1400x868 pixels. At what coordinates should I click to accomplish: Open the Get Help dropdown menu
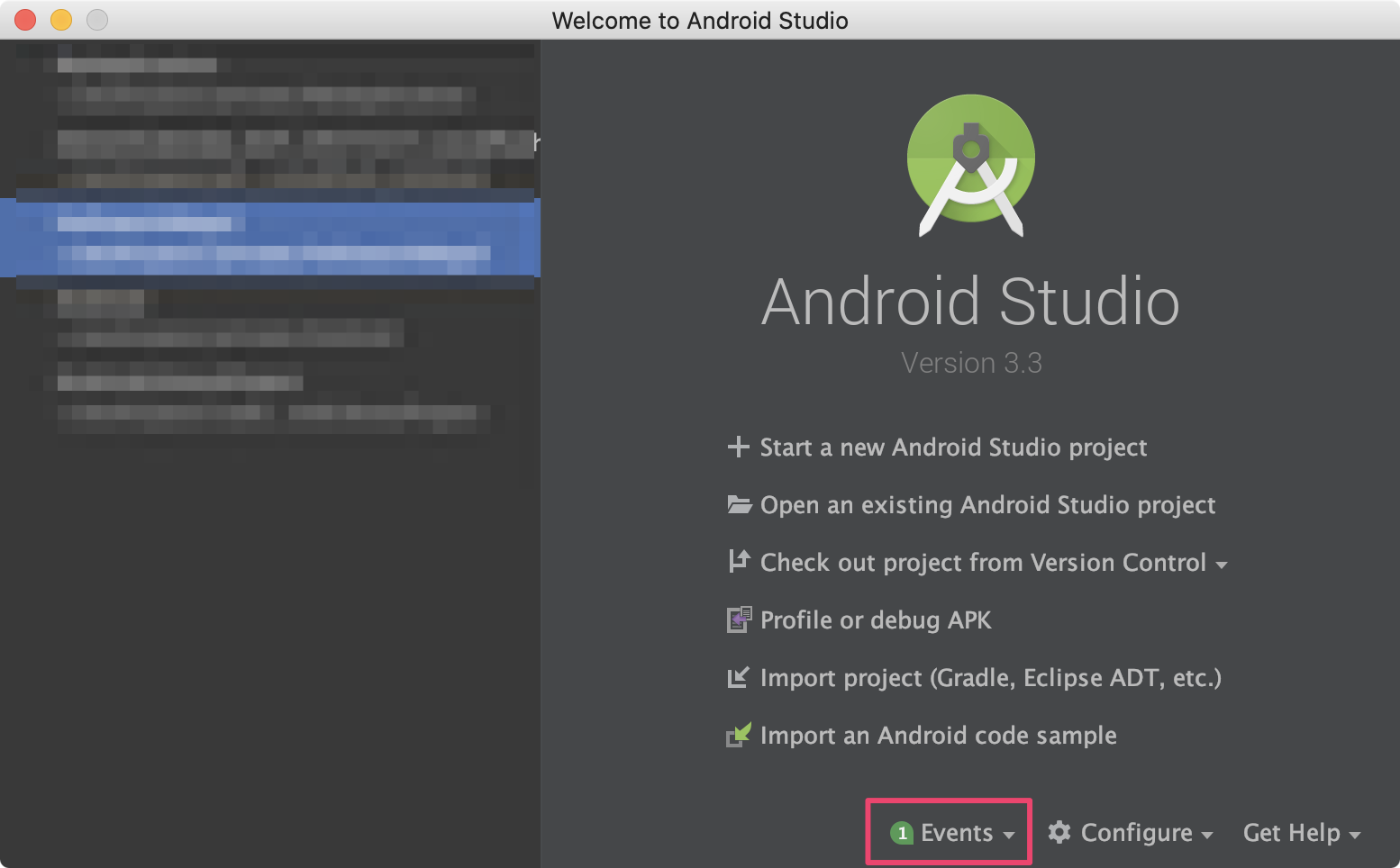pos(1302,833)
